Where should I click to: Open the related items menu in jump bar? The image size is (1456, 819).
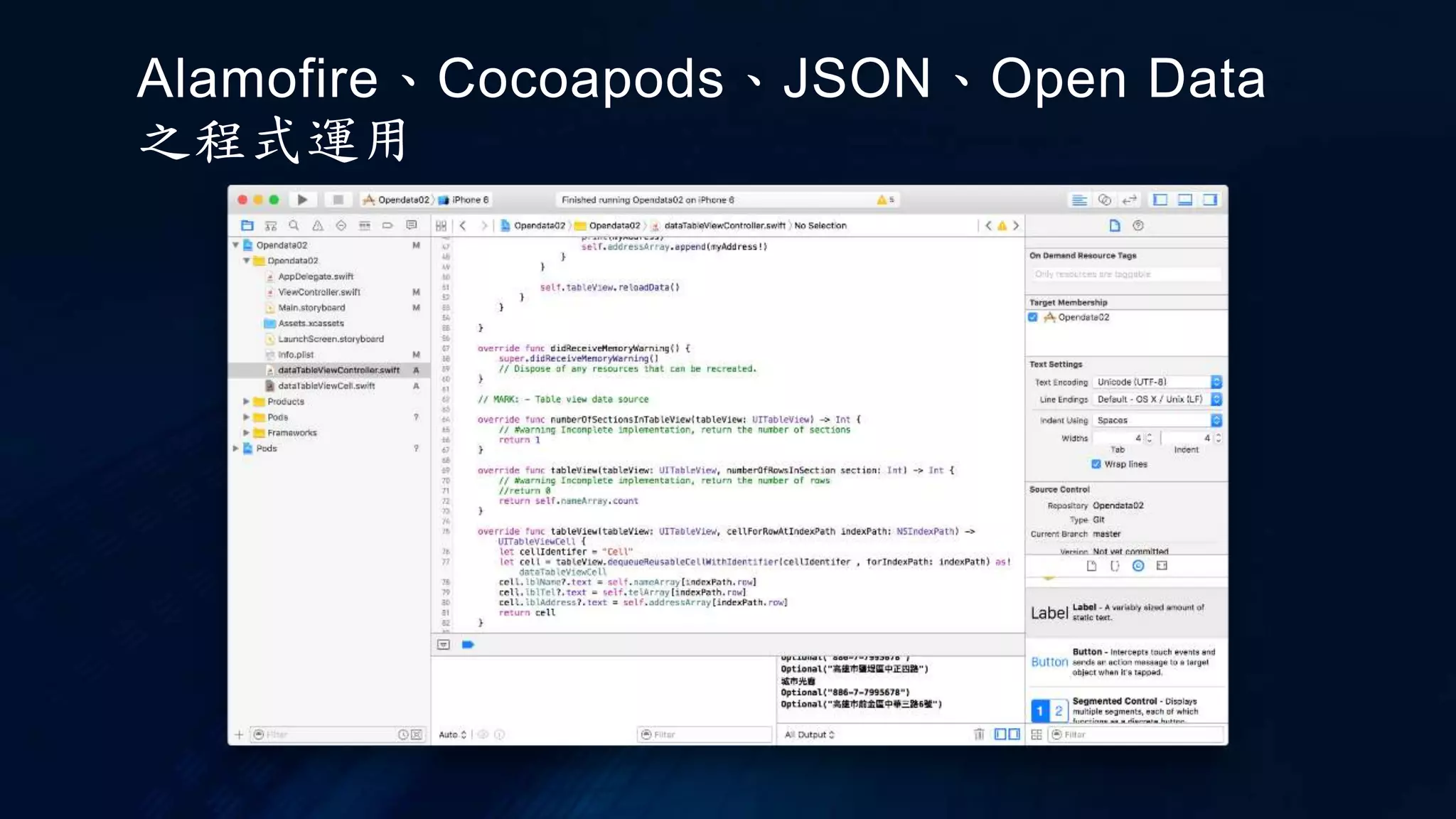tap(441, 225)
